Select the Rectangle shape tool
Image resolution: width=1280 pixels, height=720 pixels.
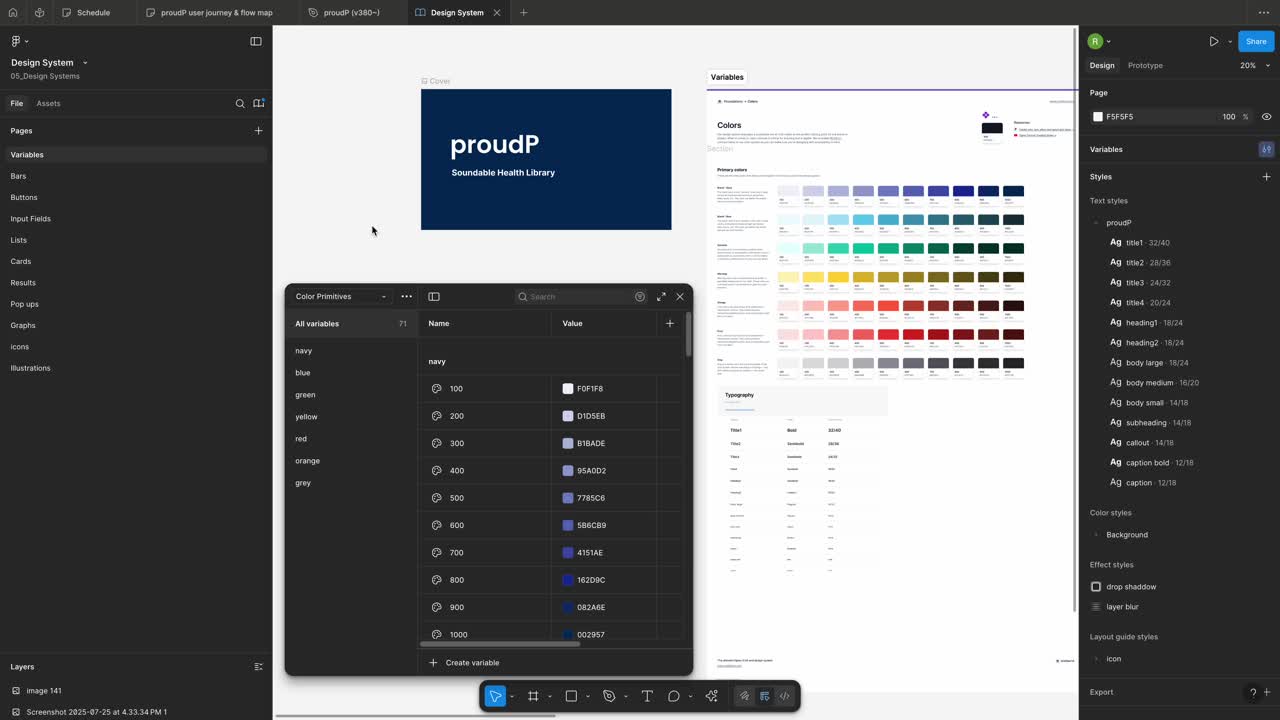[571, 696]
